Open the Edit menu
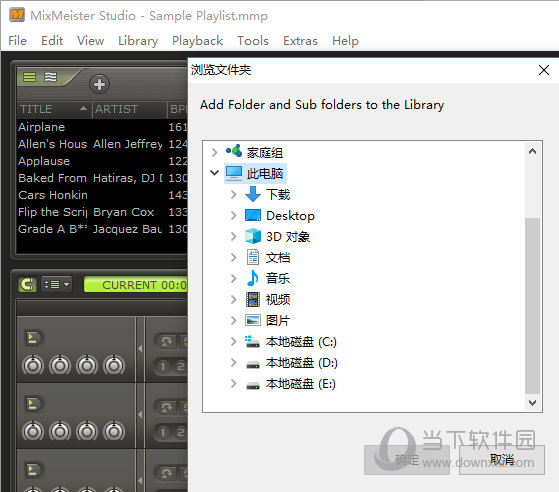559x492 pixels. click(x=52, y=41)
